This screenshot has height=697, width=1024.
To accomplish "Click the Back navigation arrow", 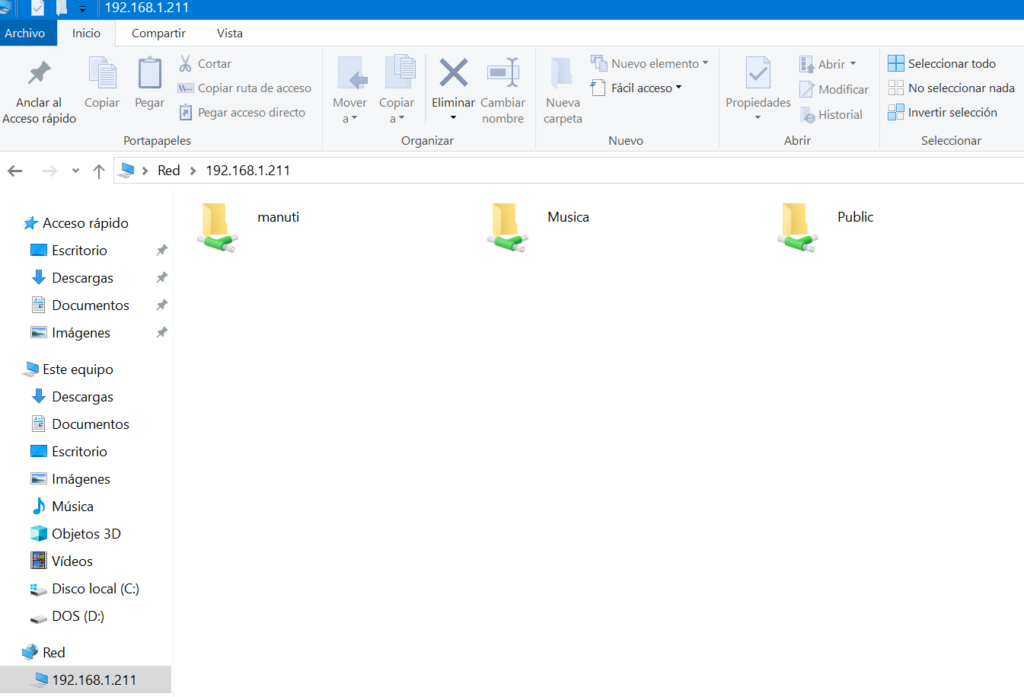I will click(15, 171).
